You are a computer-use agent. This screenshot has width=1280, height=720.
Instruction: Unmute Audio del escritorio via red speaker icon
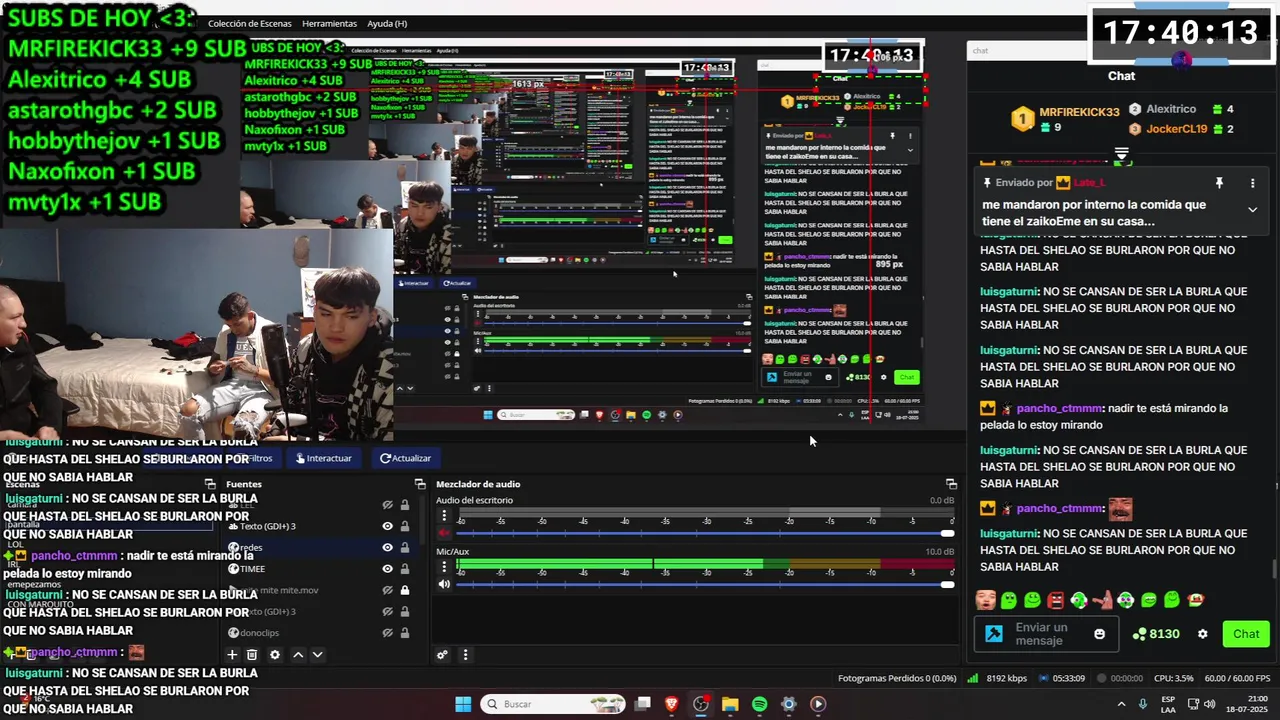[x=444, y=533]
